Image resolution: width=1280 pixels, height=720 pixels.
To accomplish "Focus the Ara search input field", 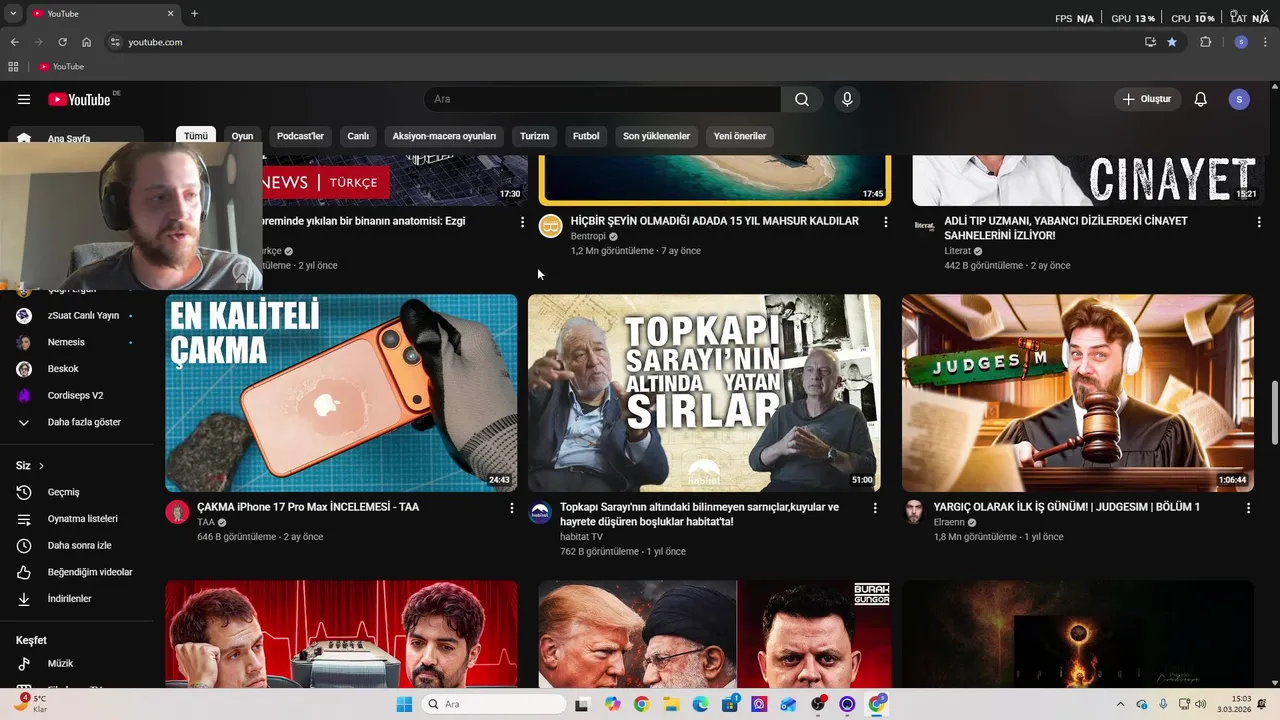I will pyautogui.click(x=602, y=99).
